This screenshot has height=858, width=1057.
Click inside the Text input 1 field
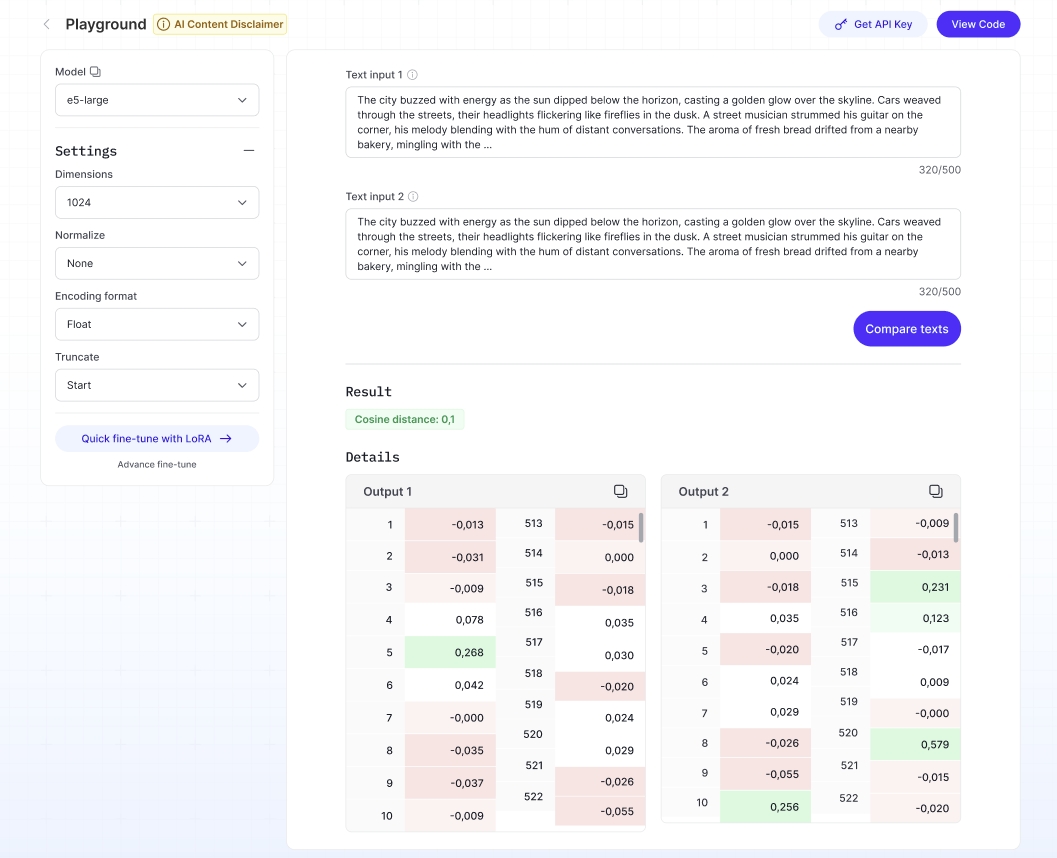click(652, 122)
